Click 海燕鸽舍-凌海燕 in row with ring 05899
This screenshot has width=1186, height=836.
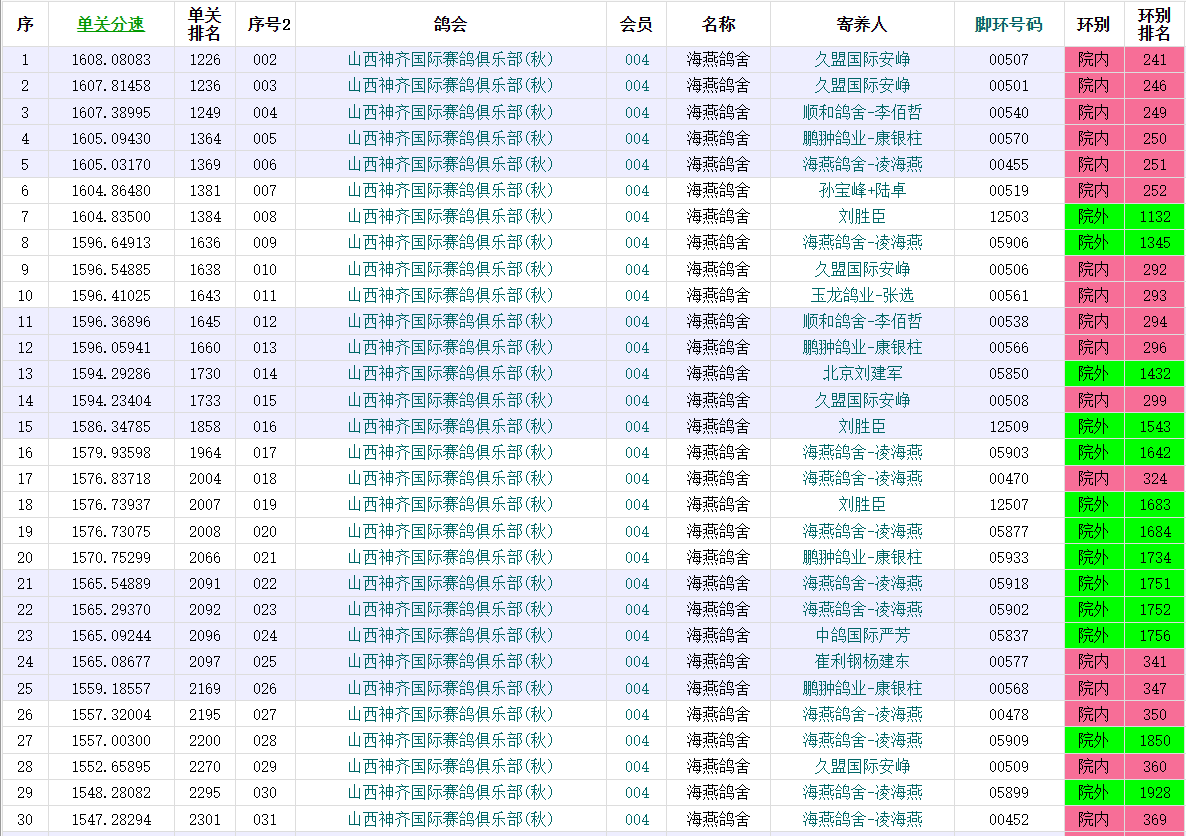(862, 793)
